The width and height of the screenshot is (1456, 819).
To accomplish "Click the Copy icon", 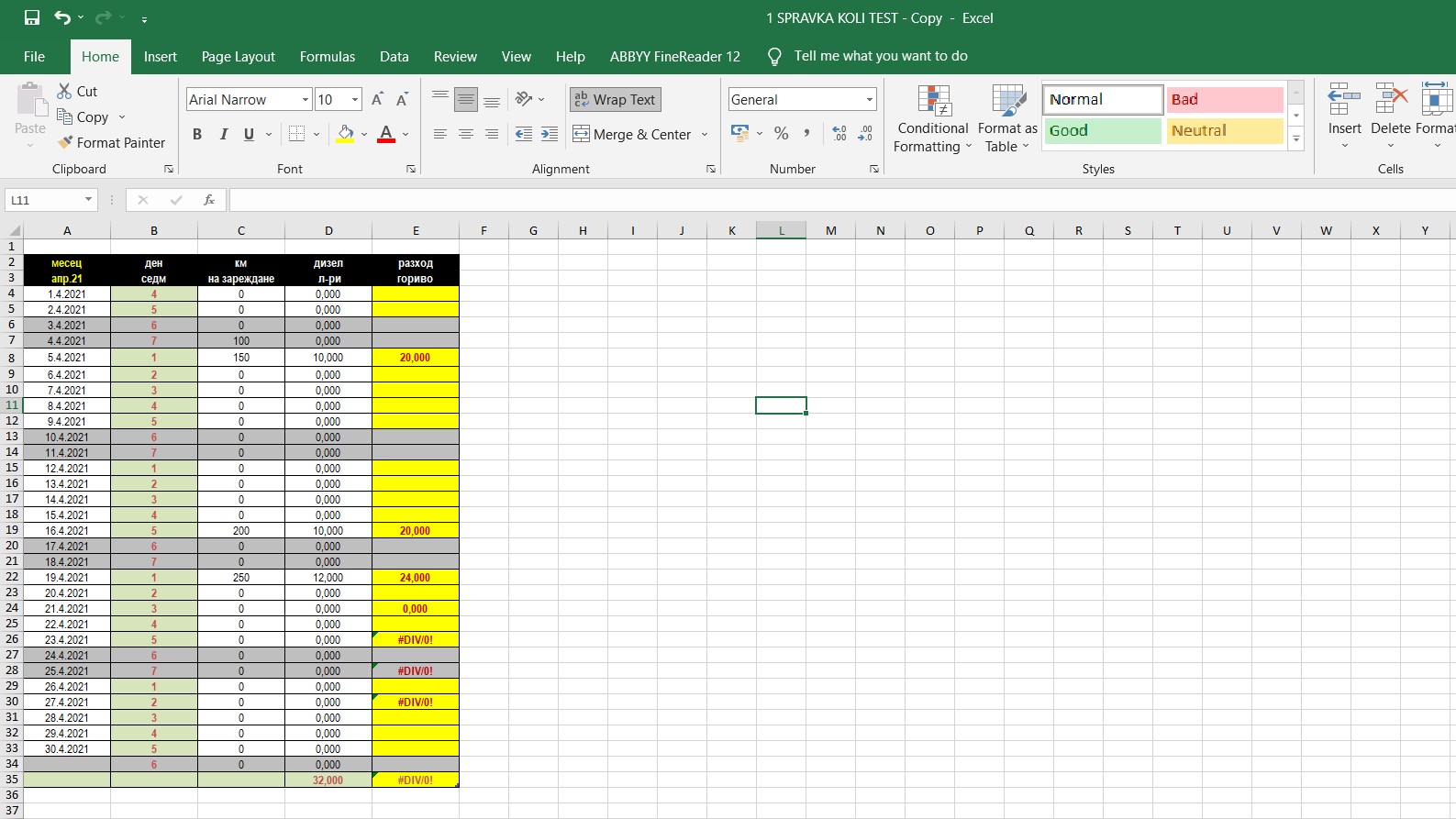I will [x=64, y=116].
